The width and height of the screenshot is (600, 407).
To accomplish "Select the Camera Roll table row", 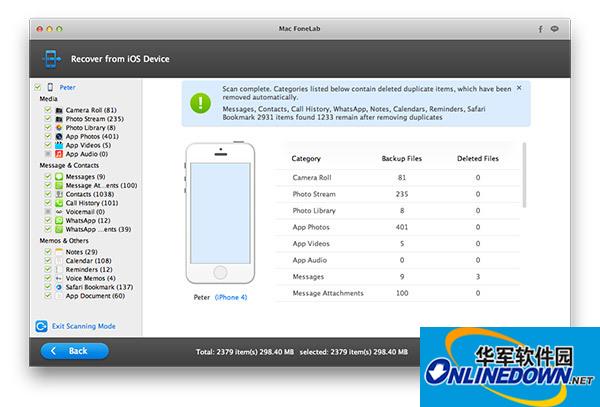I will pos(398,177).
